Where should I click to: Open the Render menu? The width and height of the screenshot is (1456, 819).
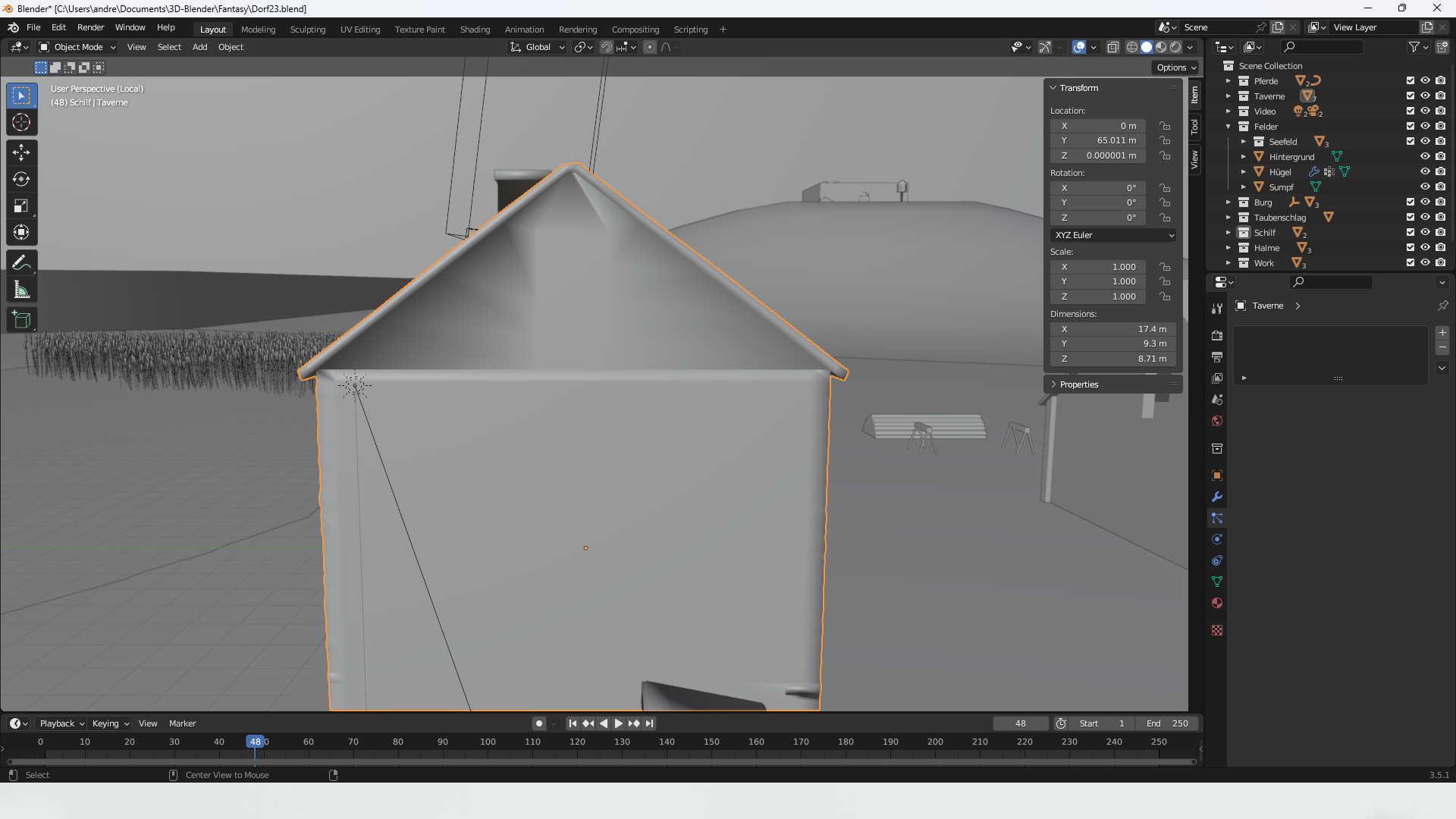click(x=90, y=27)
